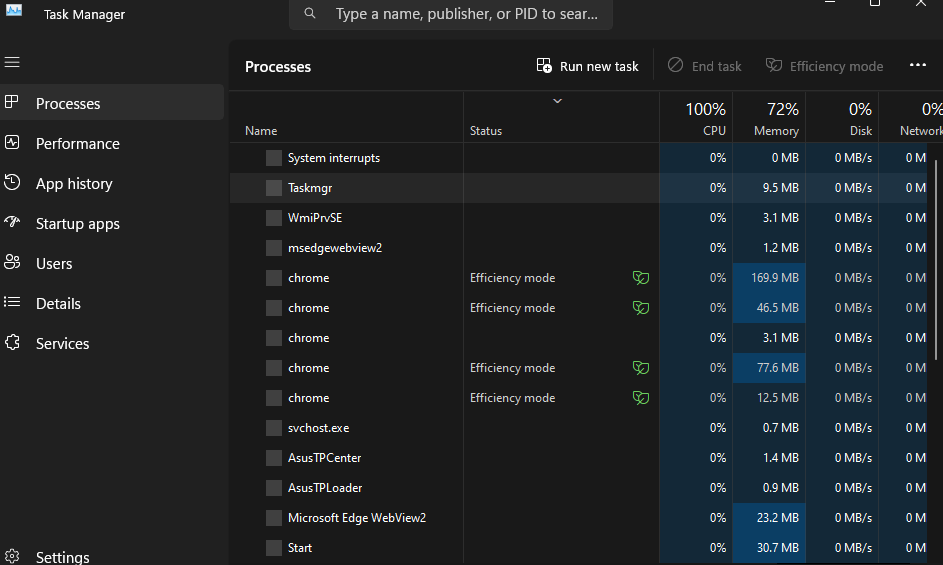Click the Processes sidebar icon
The width and height of the screenshot is (943, 565).
click(11, 102)
